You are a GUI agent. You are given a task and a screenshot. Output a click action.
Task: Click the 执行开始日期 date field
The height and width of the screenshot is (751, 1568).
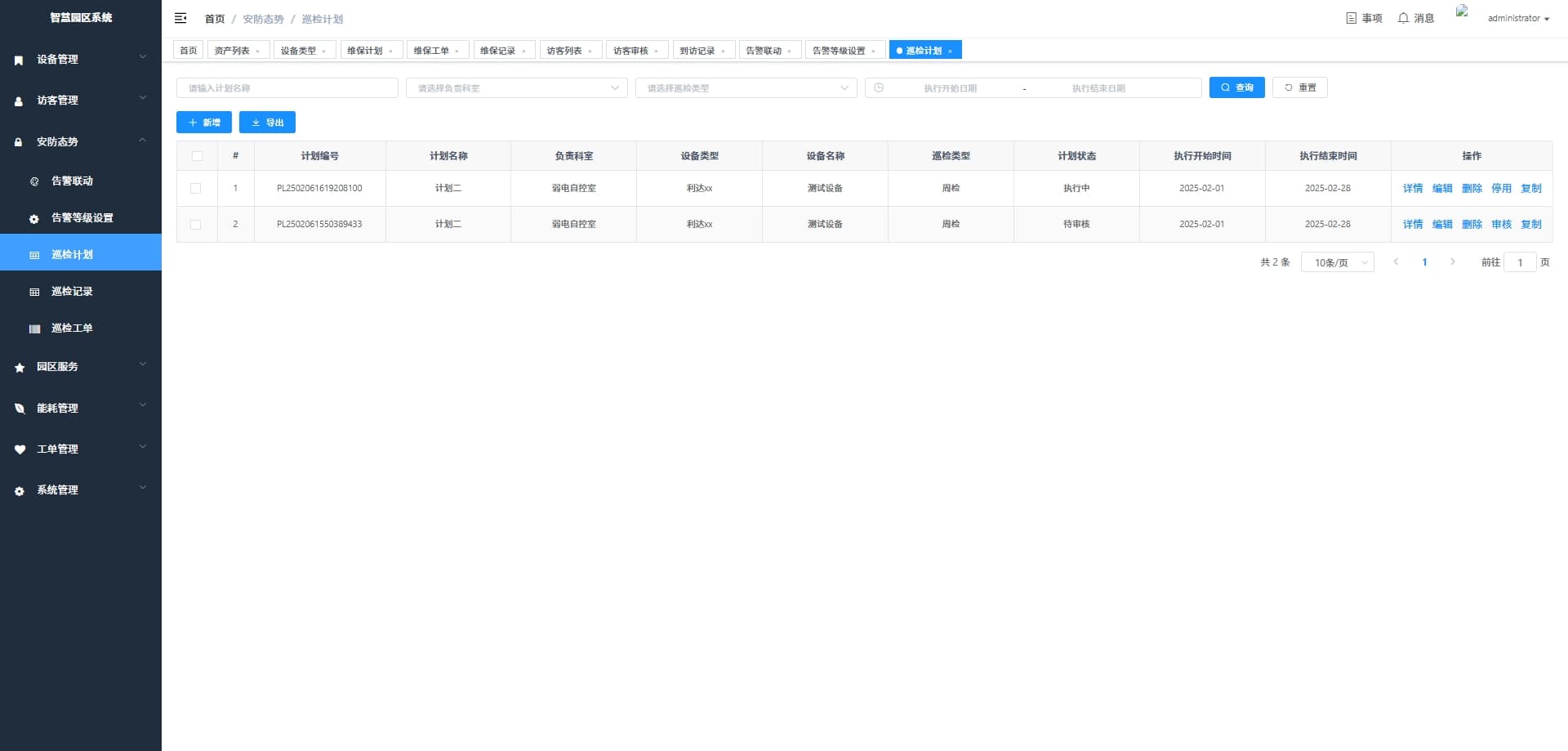click(x=951, y=87)
